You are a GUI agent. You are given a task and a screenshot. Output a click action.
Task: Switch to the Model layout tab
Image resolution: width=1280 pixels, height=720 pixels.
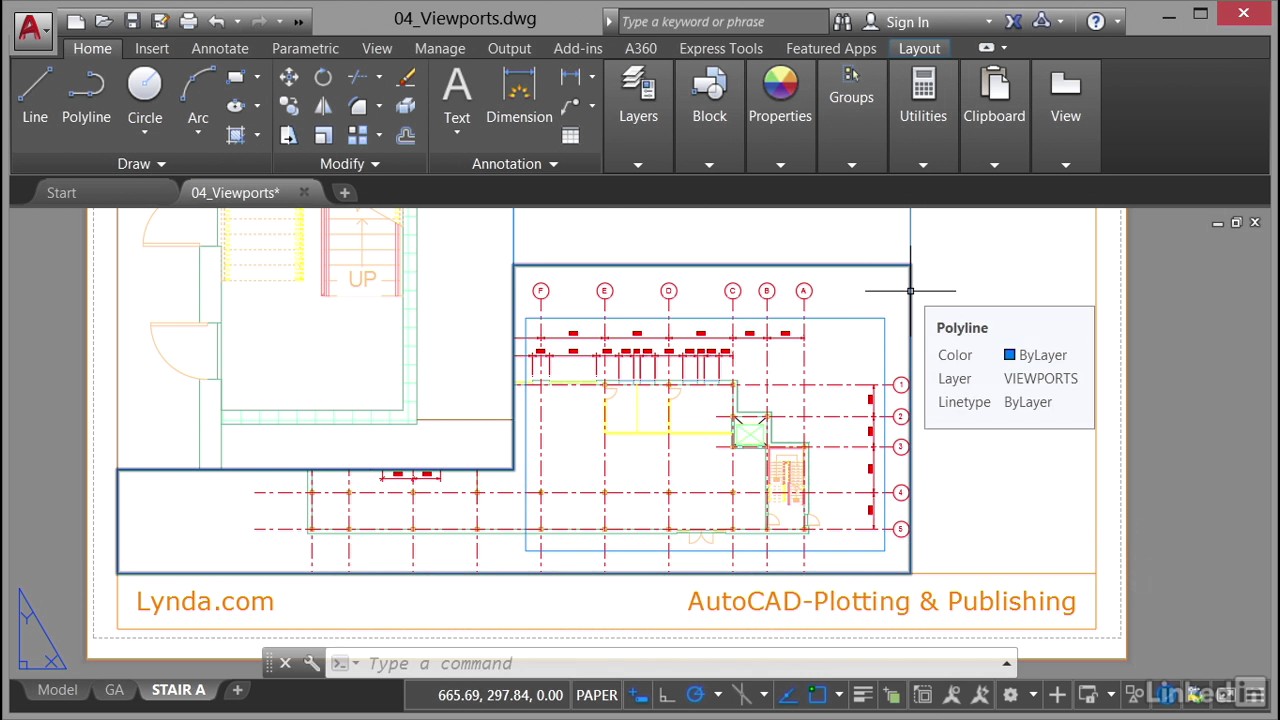pyautogui.click(x=57, y=690)
